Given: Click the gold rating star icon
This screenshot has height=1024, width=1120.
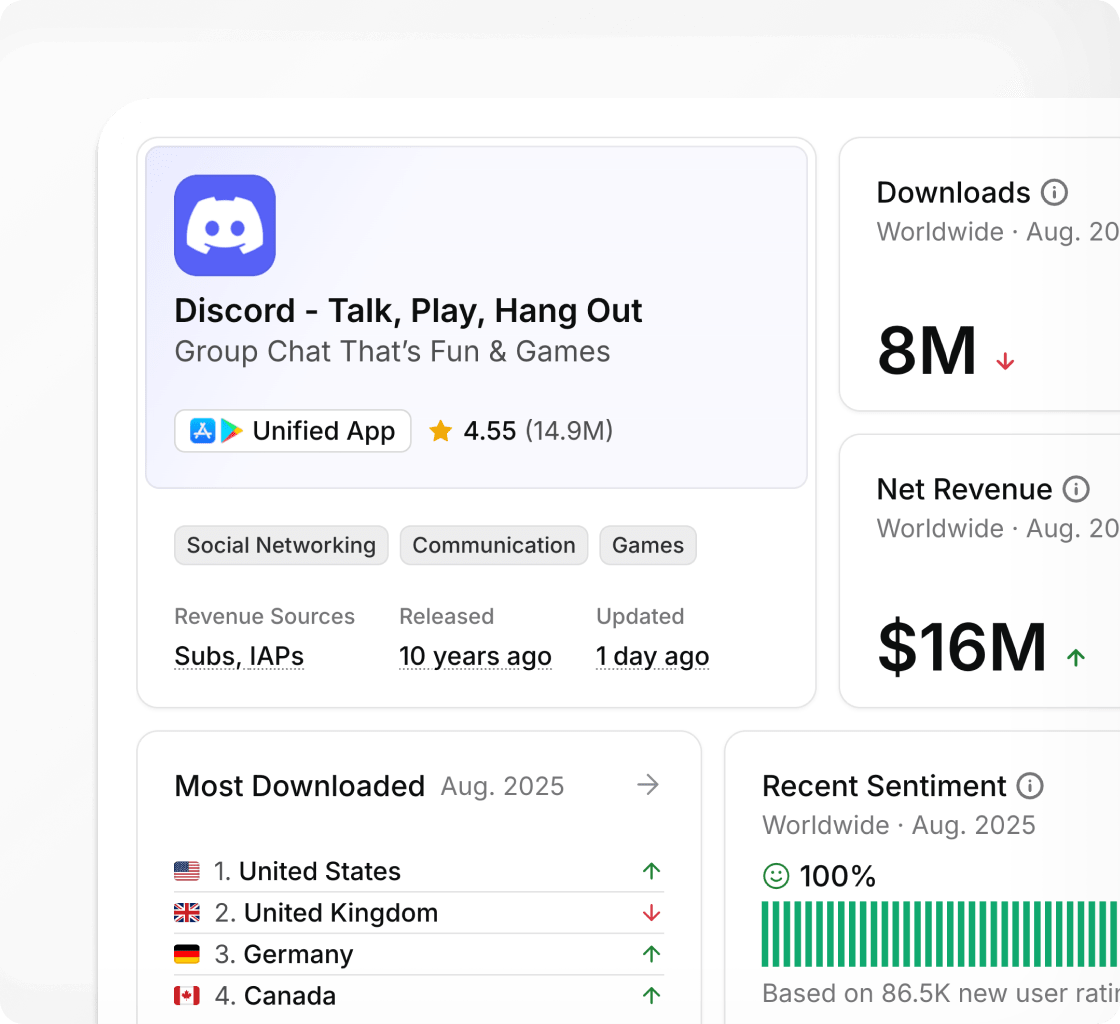Looking at the screenshot, I should 441,431.
